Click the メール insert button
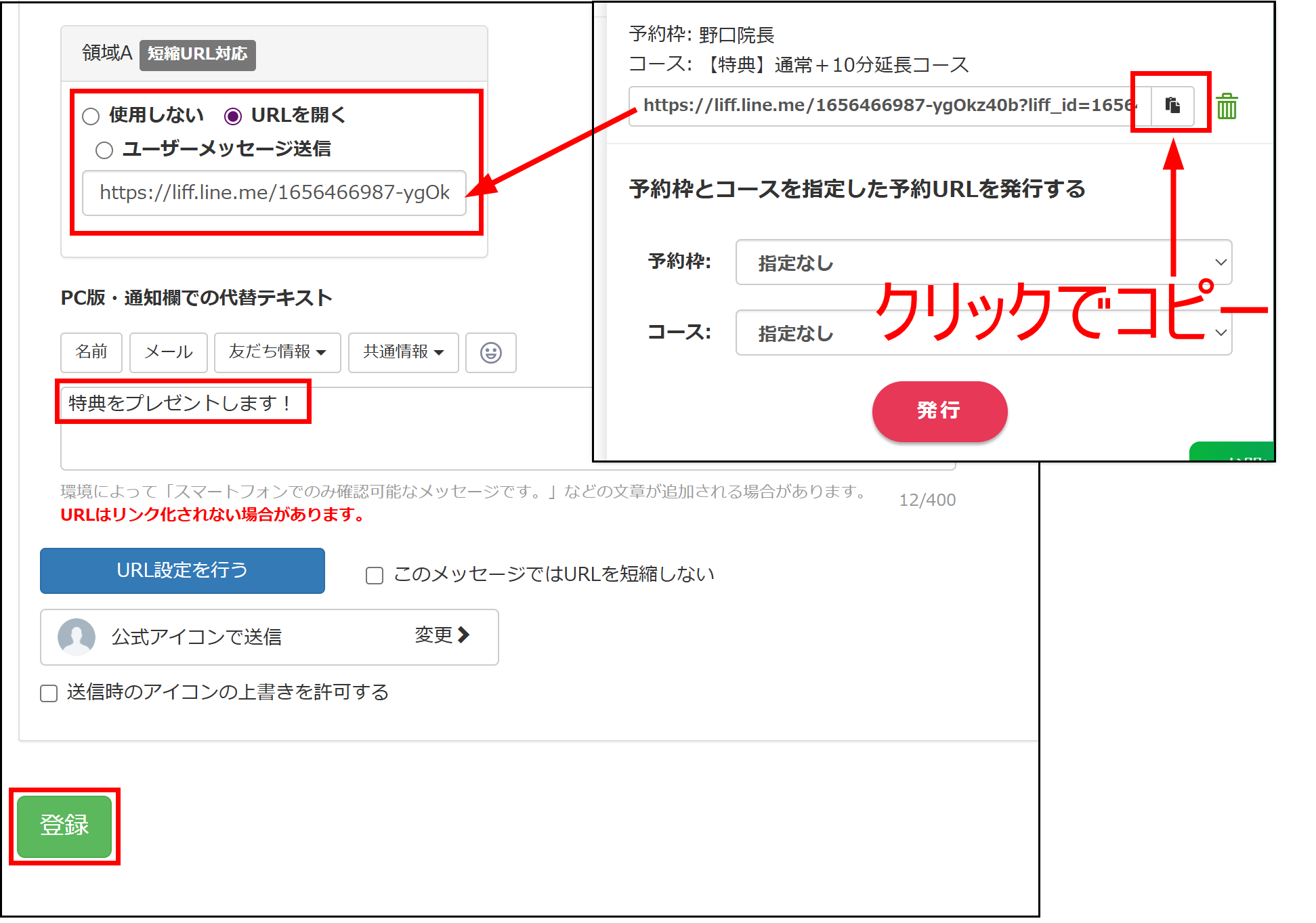Screen dimensions: 1316x923 click(x=168, y=352)
